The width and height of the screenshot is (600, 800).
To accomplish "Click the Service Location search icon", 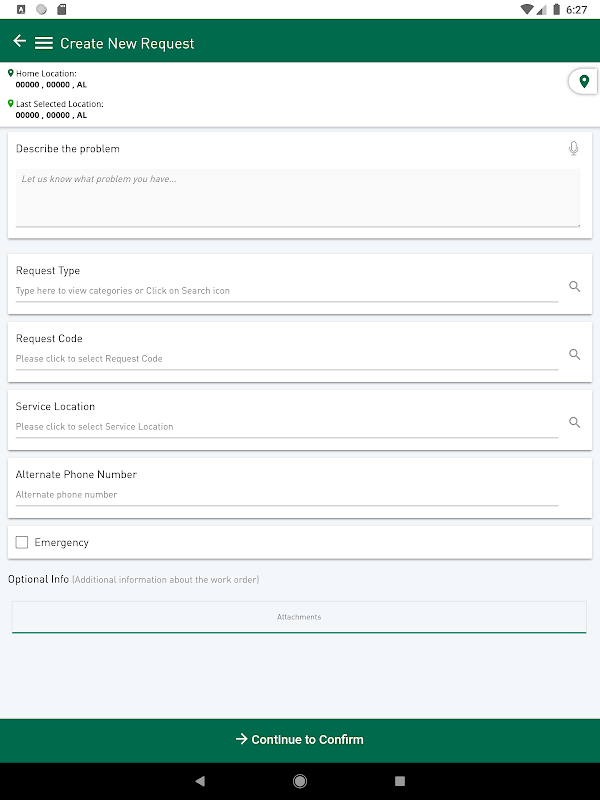I will coord(575,423).
